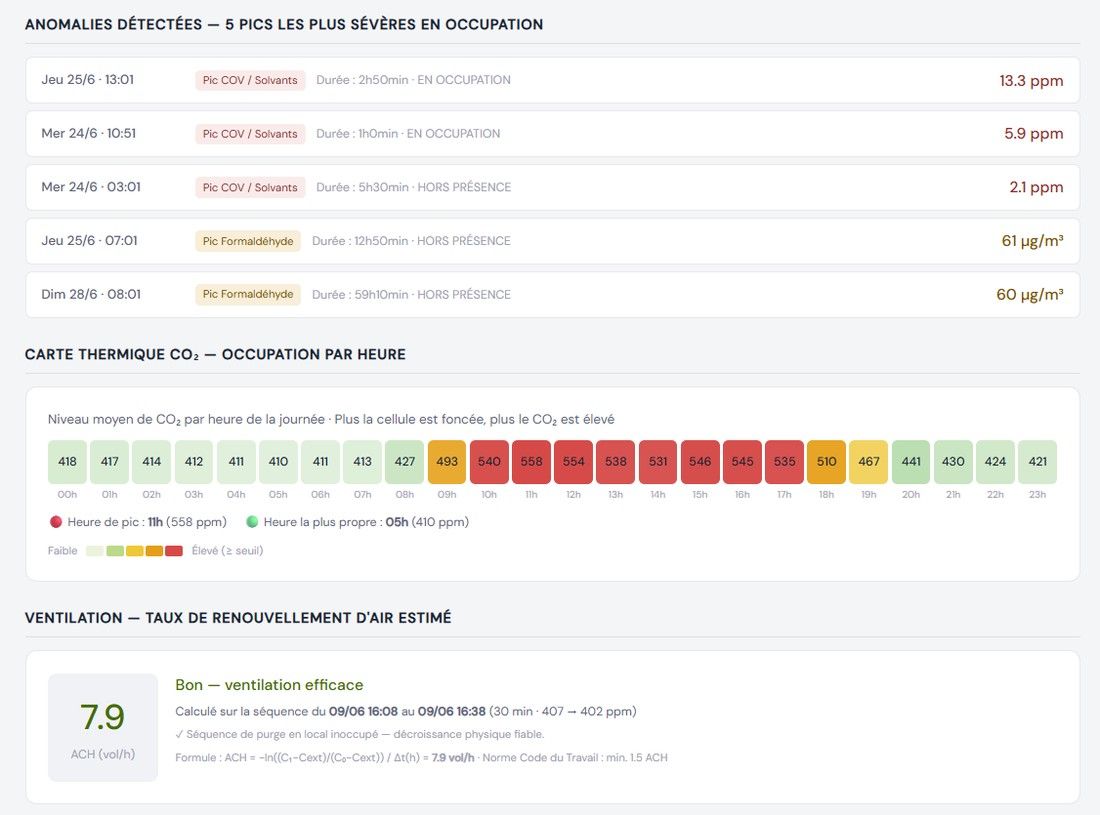1100x815 pixels.
Task: Open the Jeu 25/6 · 13:01 anomaly row
Action: [x=552, y=80]
